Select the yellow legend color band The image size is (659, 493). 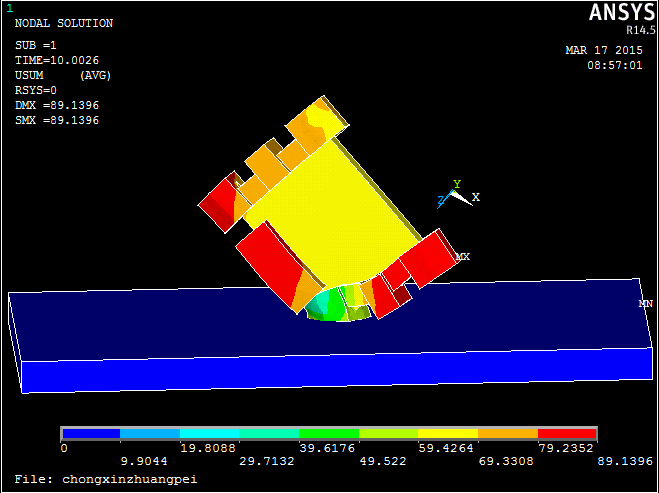point(448,434)
